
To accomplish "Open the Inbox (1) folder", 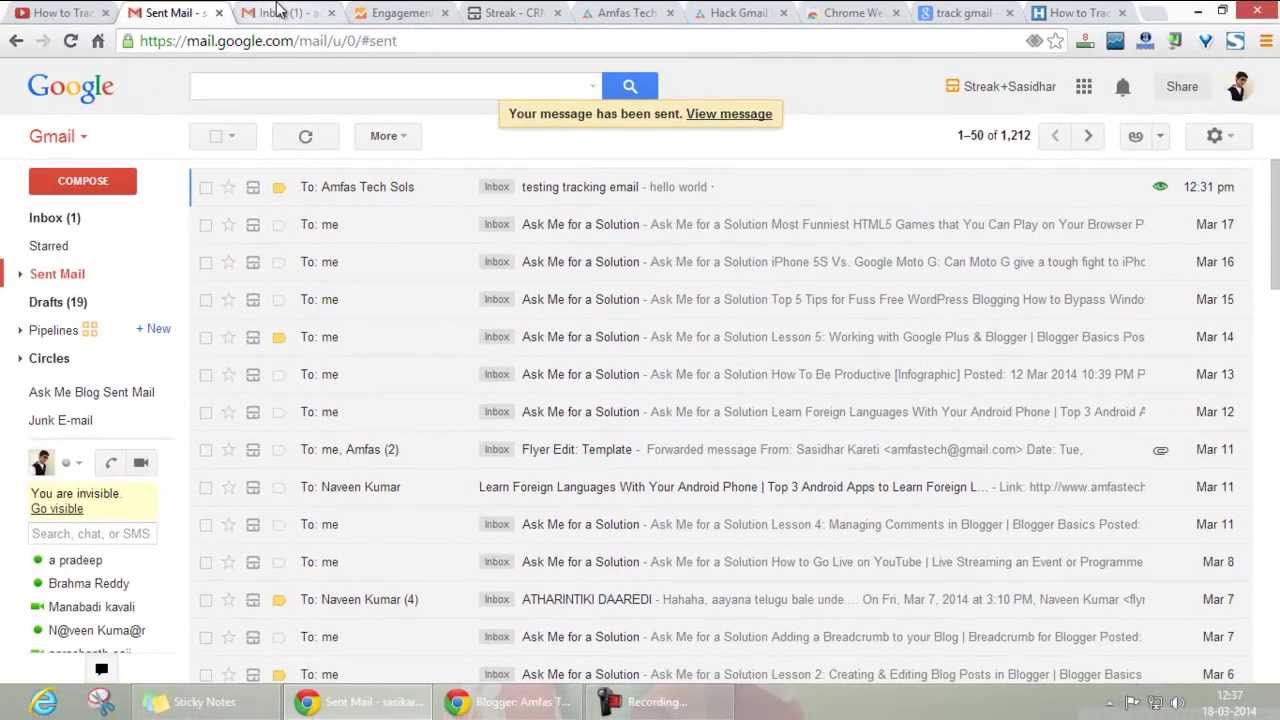I will (55, 218).
